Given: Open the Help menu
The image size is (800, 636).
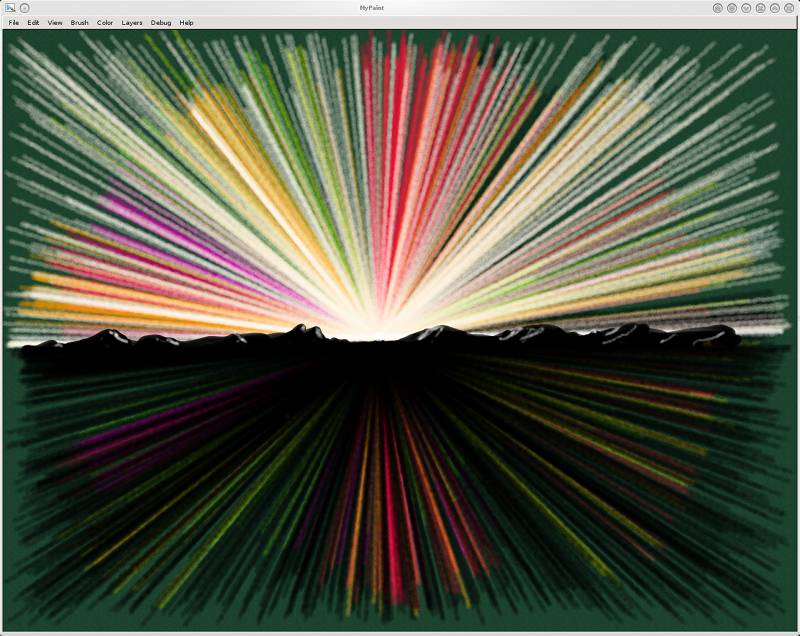Looking at the screenshot, I should (x=187, y=22).
